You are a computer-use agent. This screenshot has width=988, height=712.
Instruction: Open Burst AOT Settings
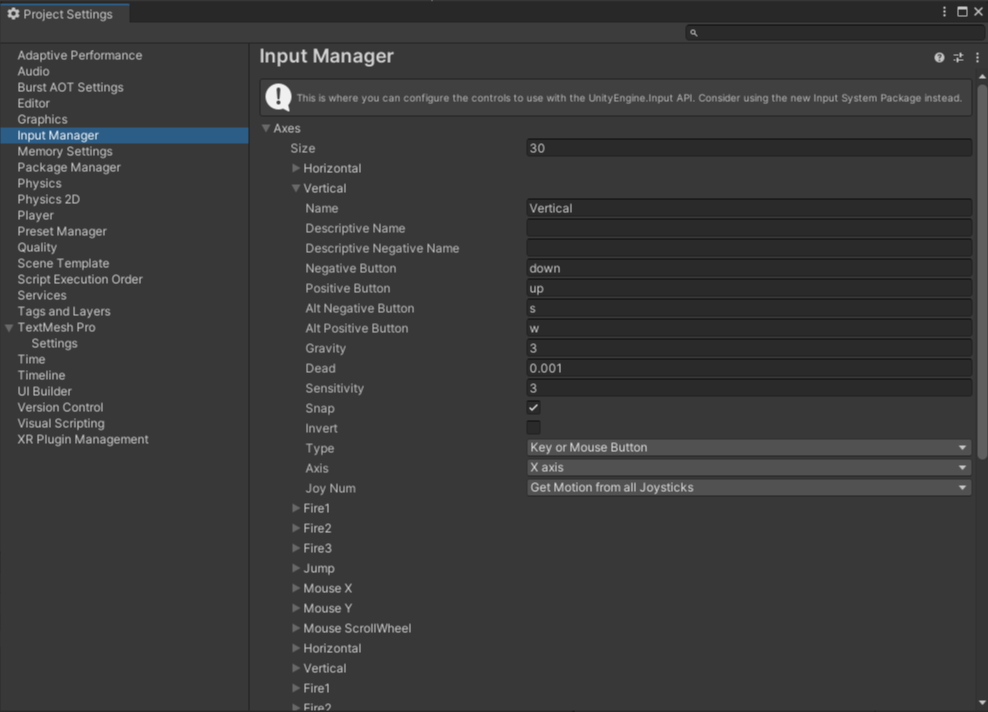click(70, 88)
